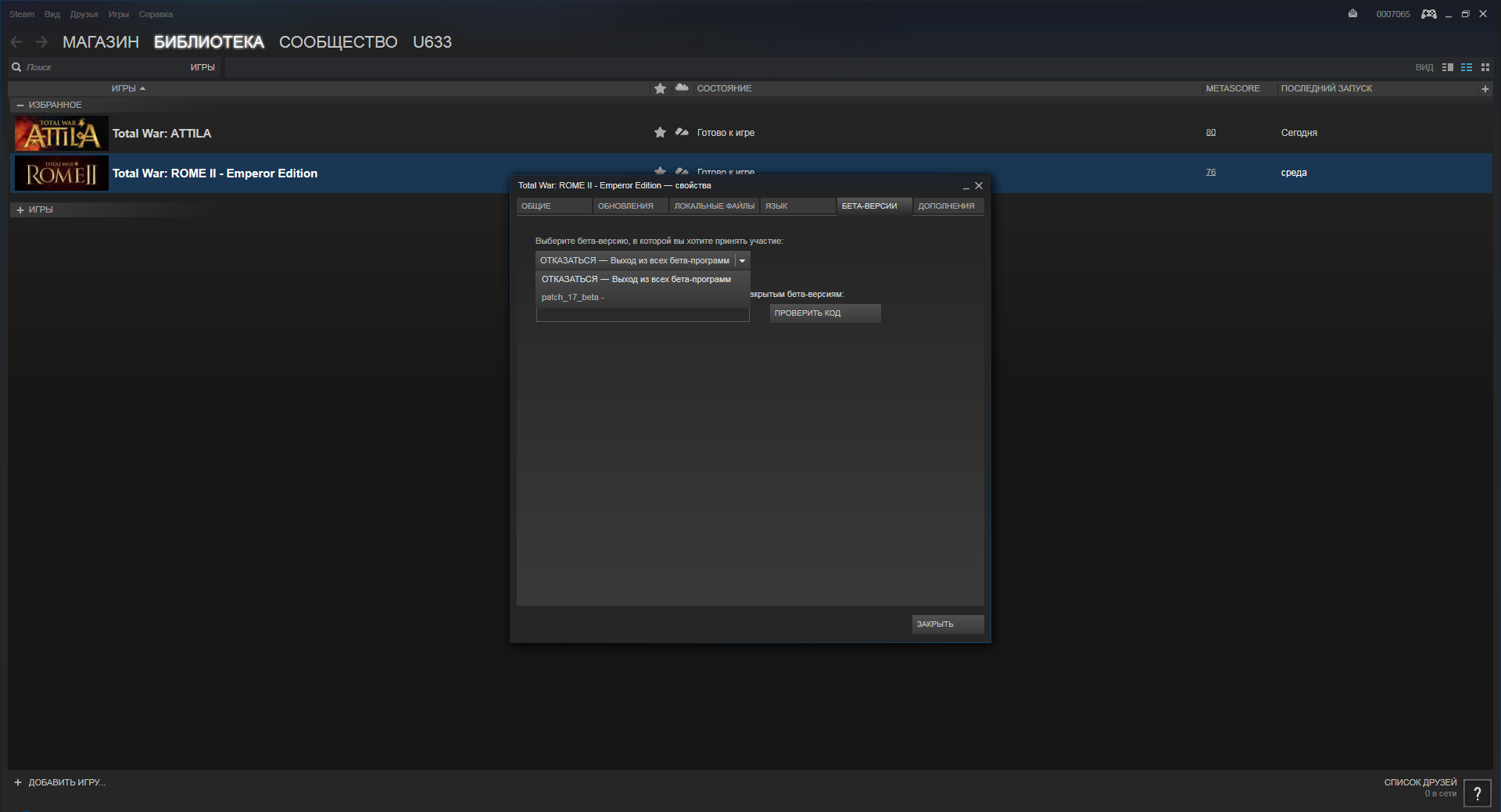Click cloud sync icon for Total War: ATTILA
Image resolution: width=1501 pixels, height=812 pixels.
tap(682, 133)
